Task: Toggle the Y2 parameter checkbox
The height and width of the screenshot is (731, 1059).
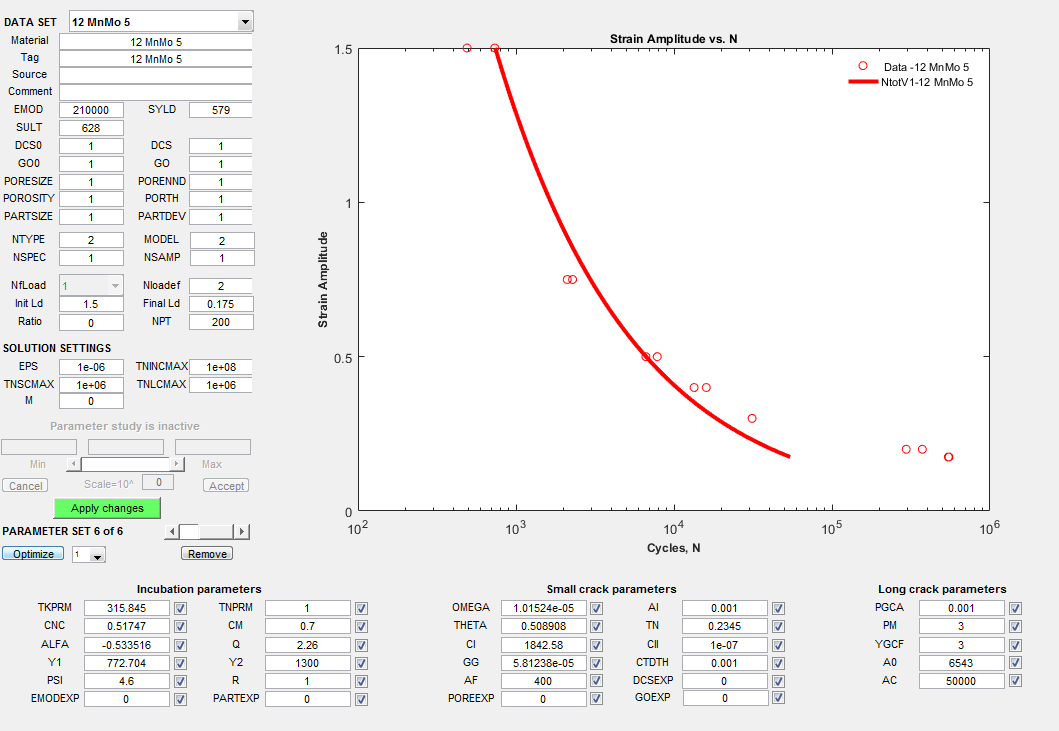Action: tap(361, 663)
